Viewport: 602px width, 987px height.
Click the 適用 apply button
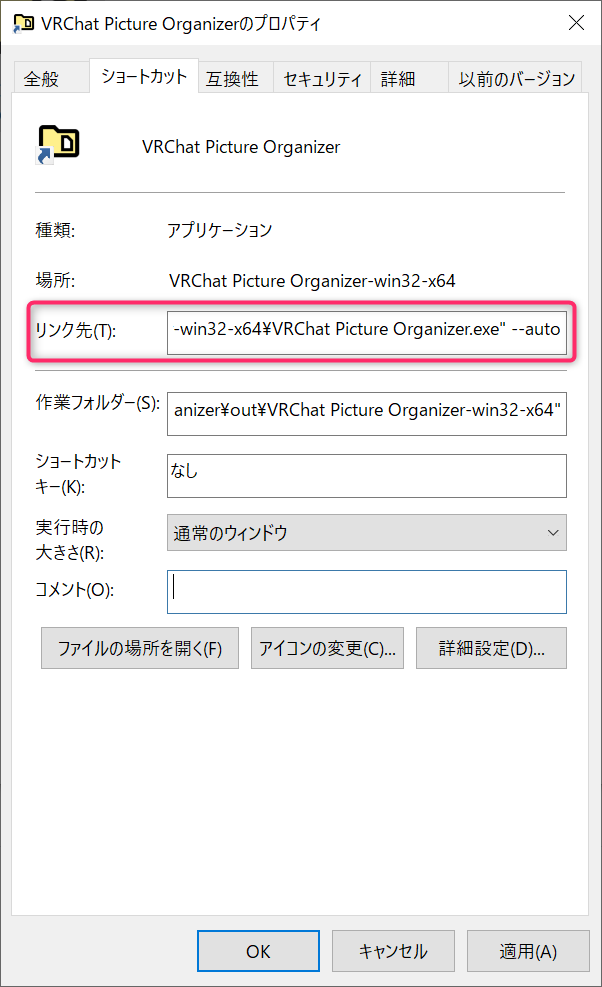tap(528, 950)
